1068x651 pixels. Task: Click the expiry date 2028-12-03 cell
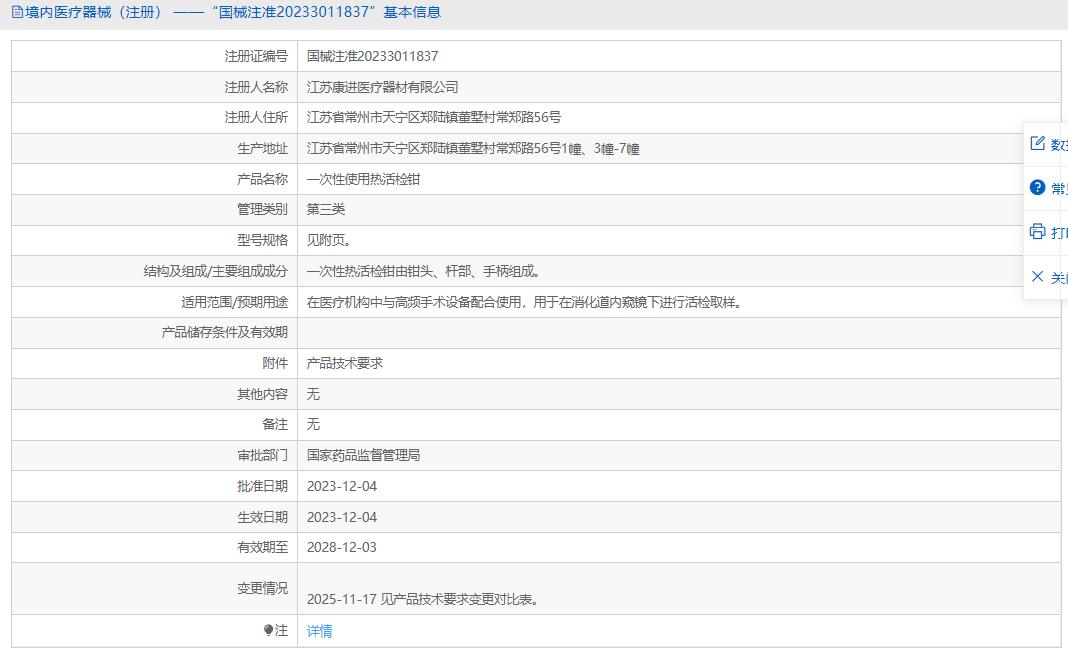(342, 548)
